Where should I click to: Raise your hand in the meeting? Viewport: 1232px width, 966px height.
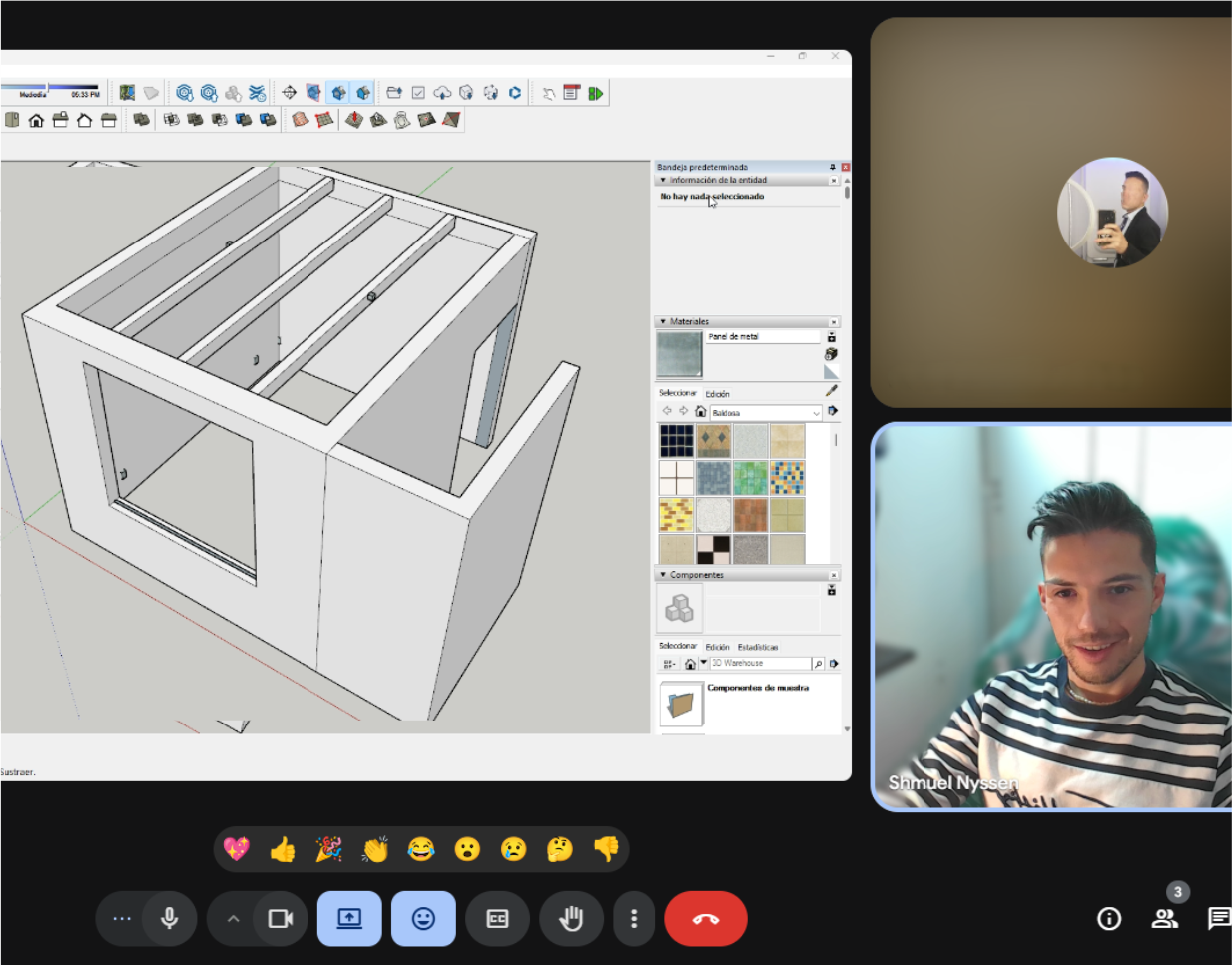point(571,919)
